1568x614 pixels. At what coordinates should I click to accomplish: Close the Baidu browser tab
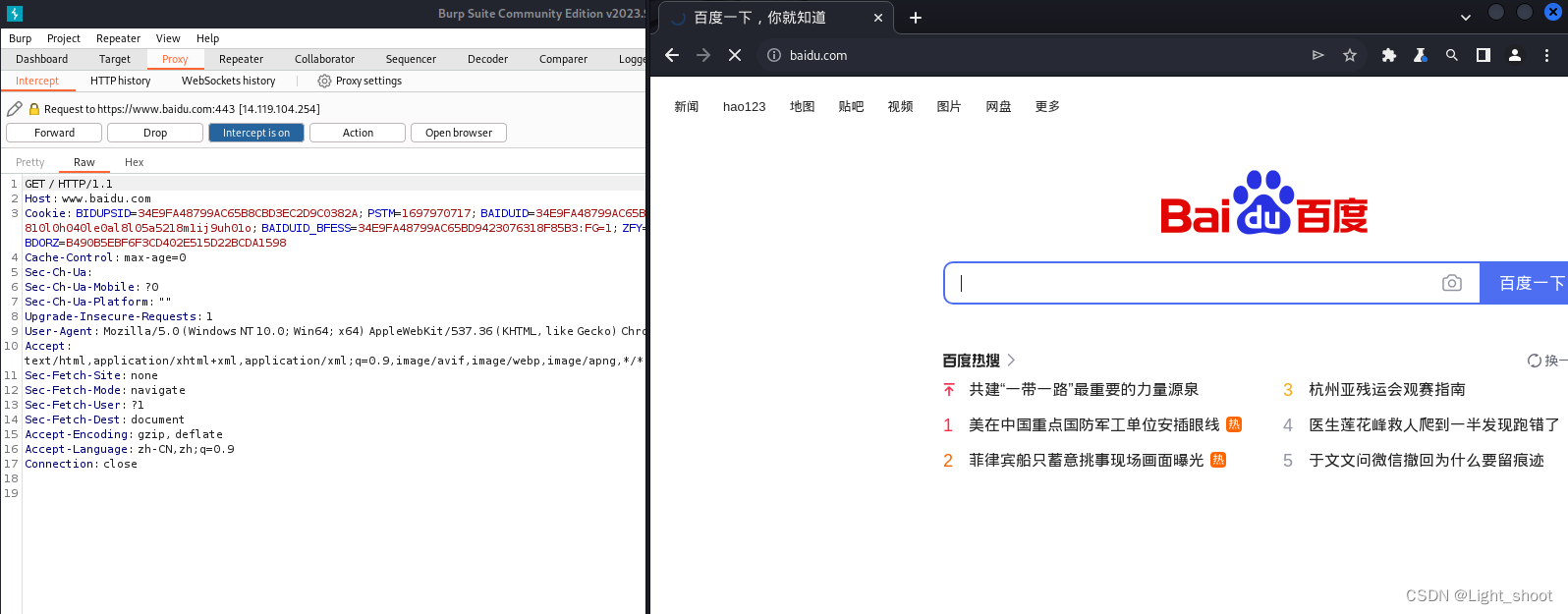tap(878, 18)
